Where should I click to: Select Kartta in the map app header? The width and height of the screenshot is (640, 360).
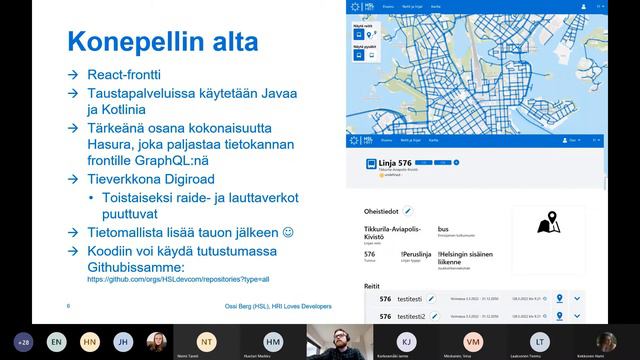tap(436, 7)
